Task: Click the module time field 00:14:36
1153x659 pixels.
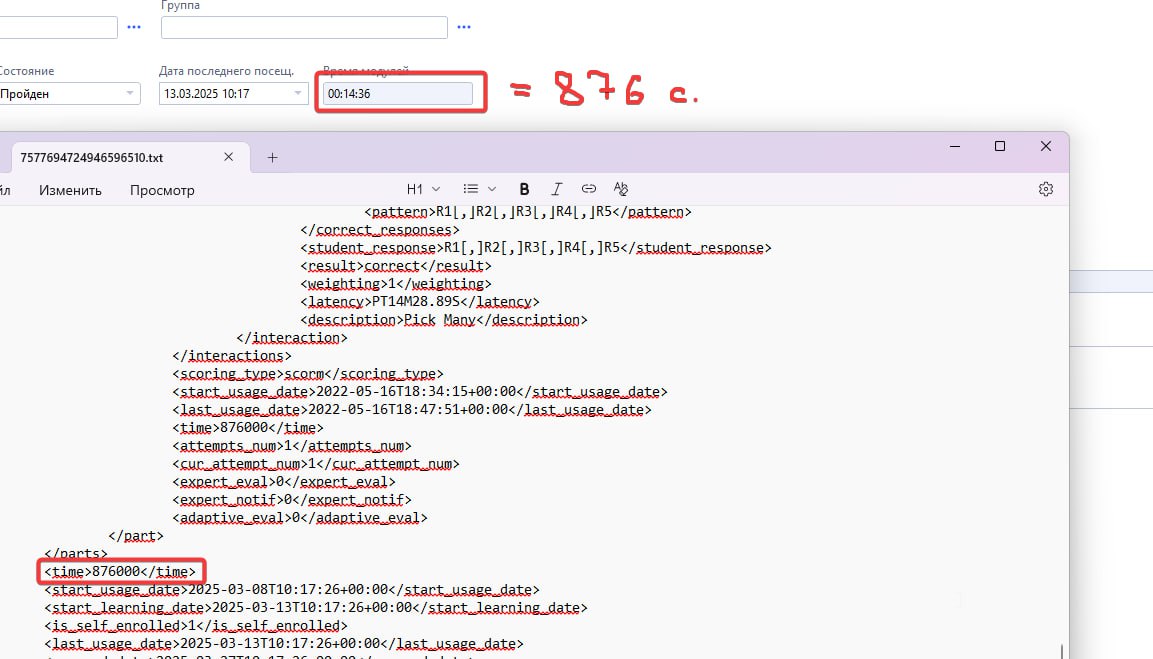Action: (397, 93)
